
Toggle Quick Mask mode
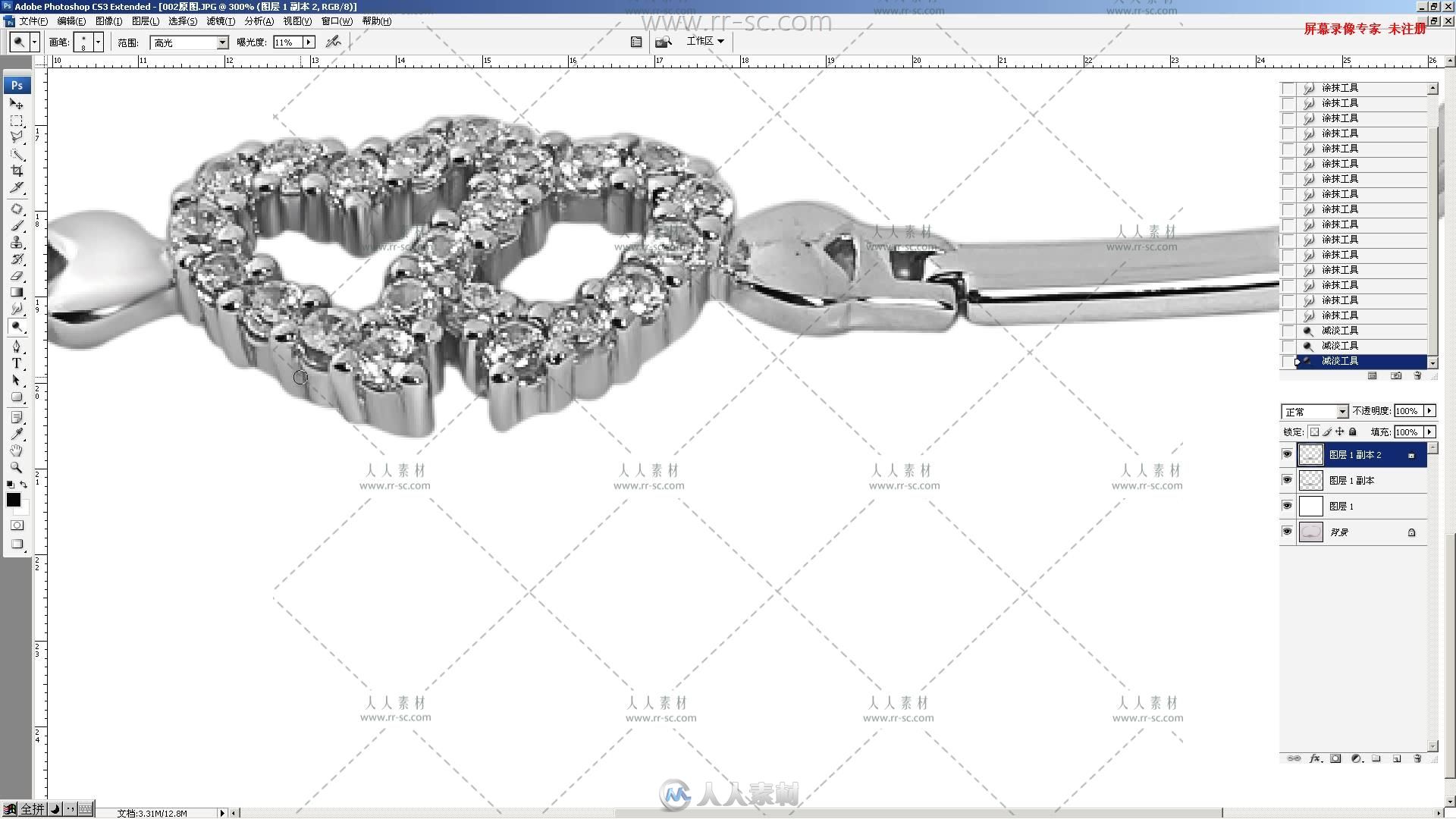17,525
